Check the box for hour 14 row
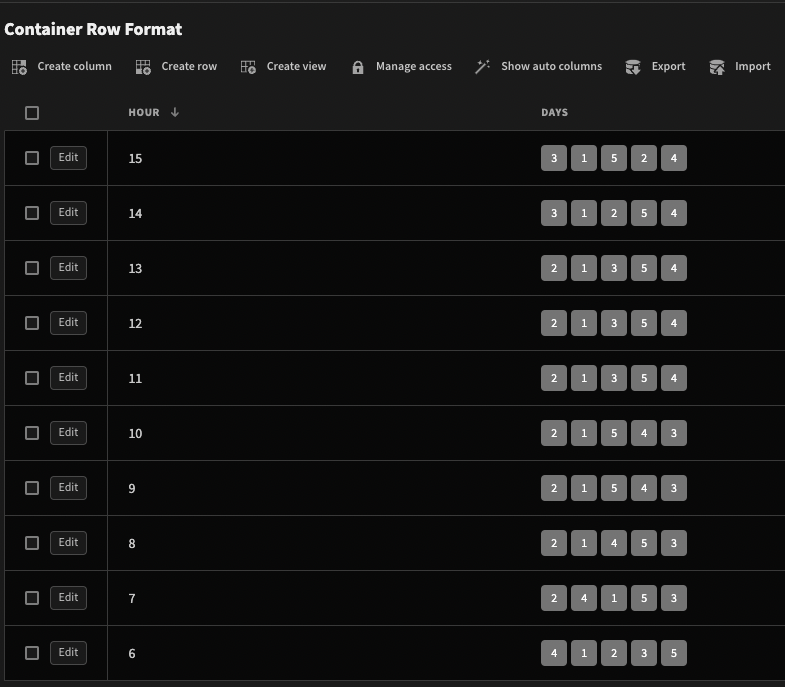This screenshot has height=687, width=785. (32, 213)
